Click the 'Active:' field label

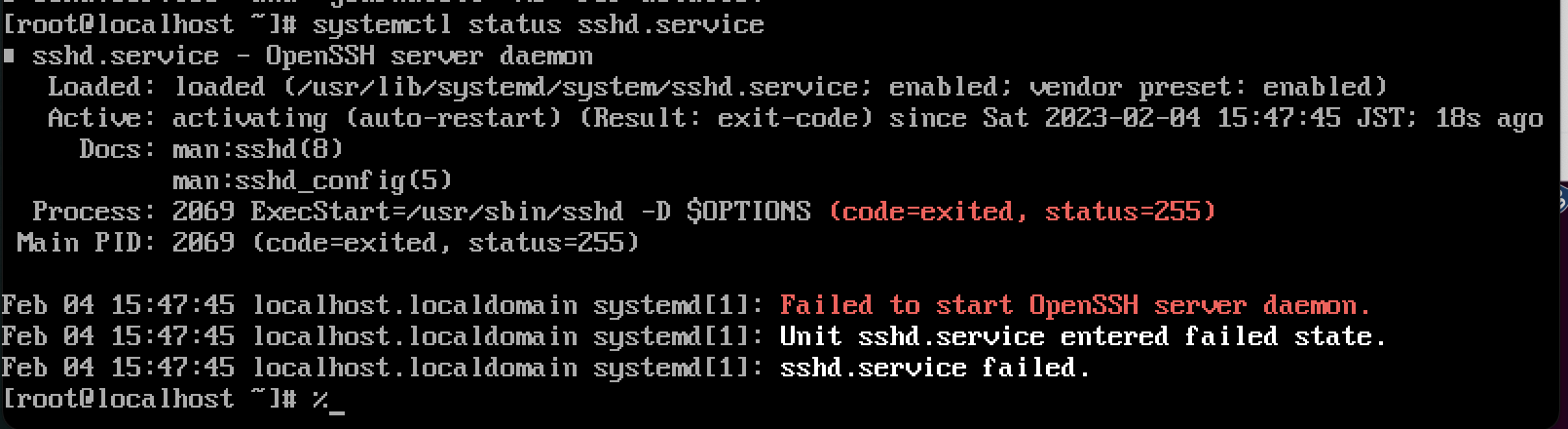[102, 118]
